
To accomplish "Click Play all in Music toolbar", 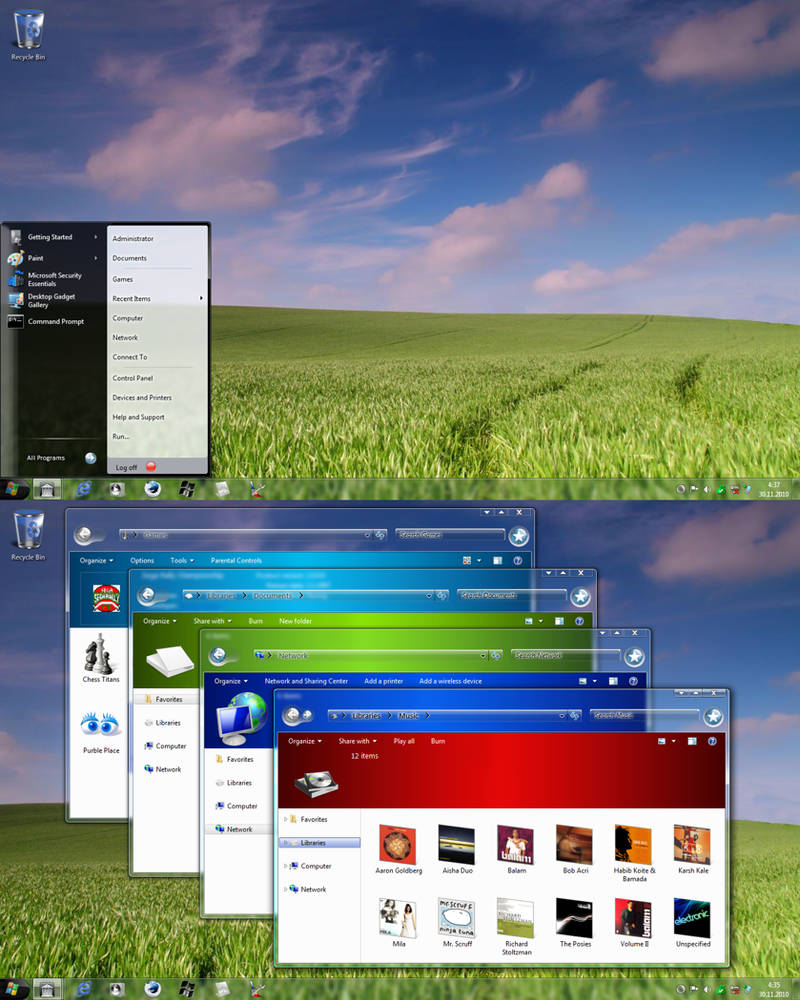I will [404, 741].
